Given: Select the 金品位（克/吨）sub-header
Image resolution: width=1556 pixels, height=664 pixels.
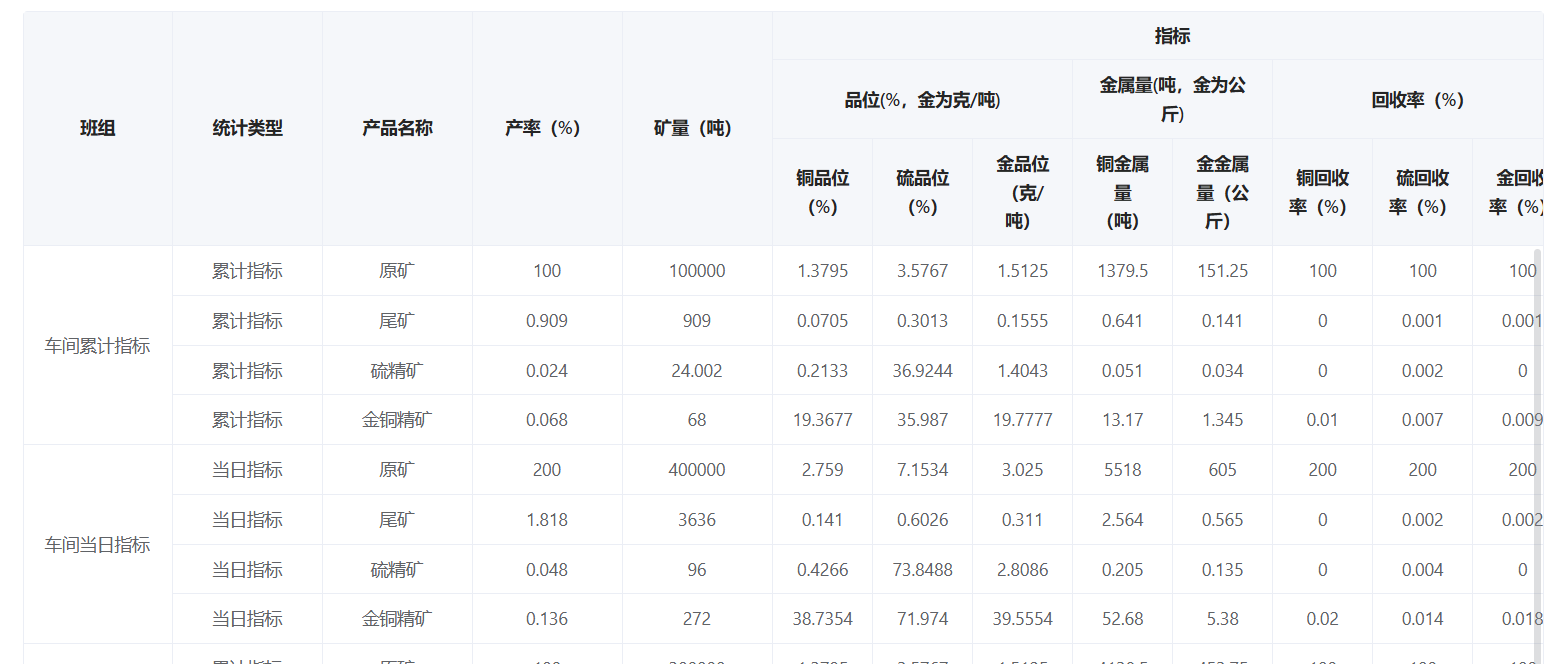Looking at the screenshot, I should point(1022,192).
